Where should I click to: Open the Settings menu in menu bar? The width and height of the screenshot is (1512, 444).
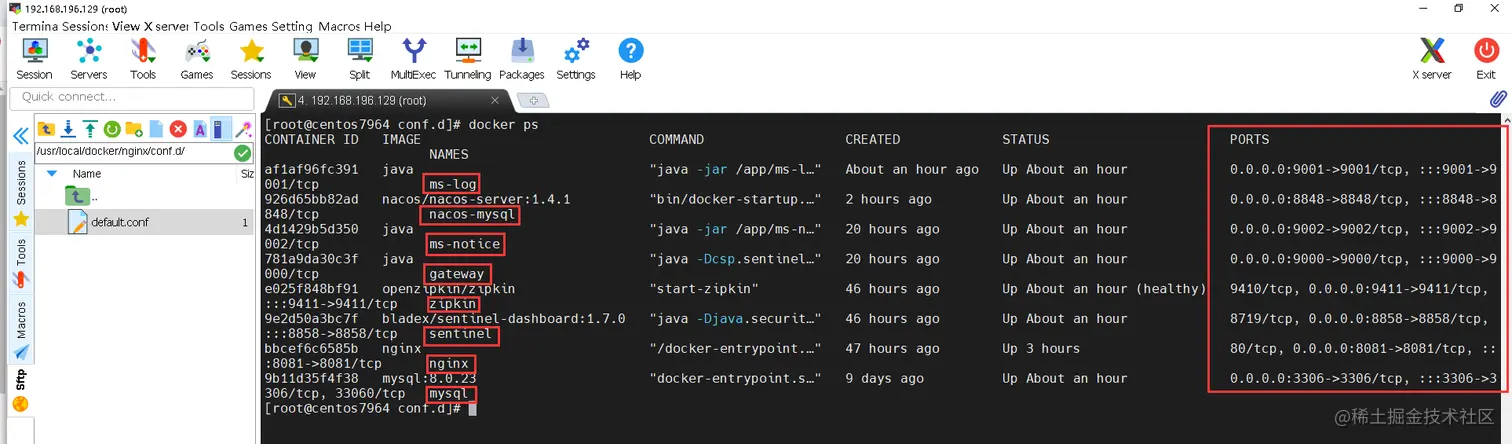pyautogui.click(x=292, y=26)
